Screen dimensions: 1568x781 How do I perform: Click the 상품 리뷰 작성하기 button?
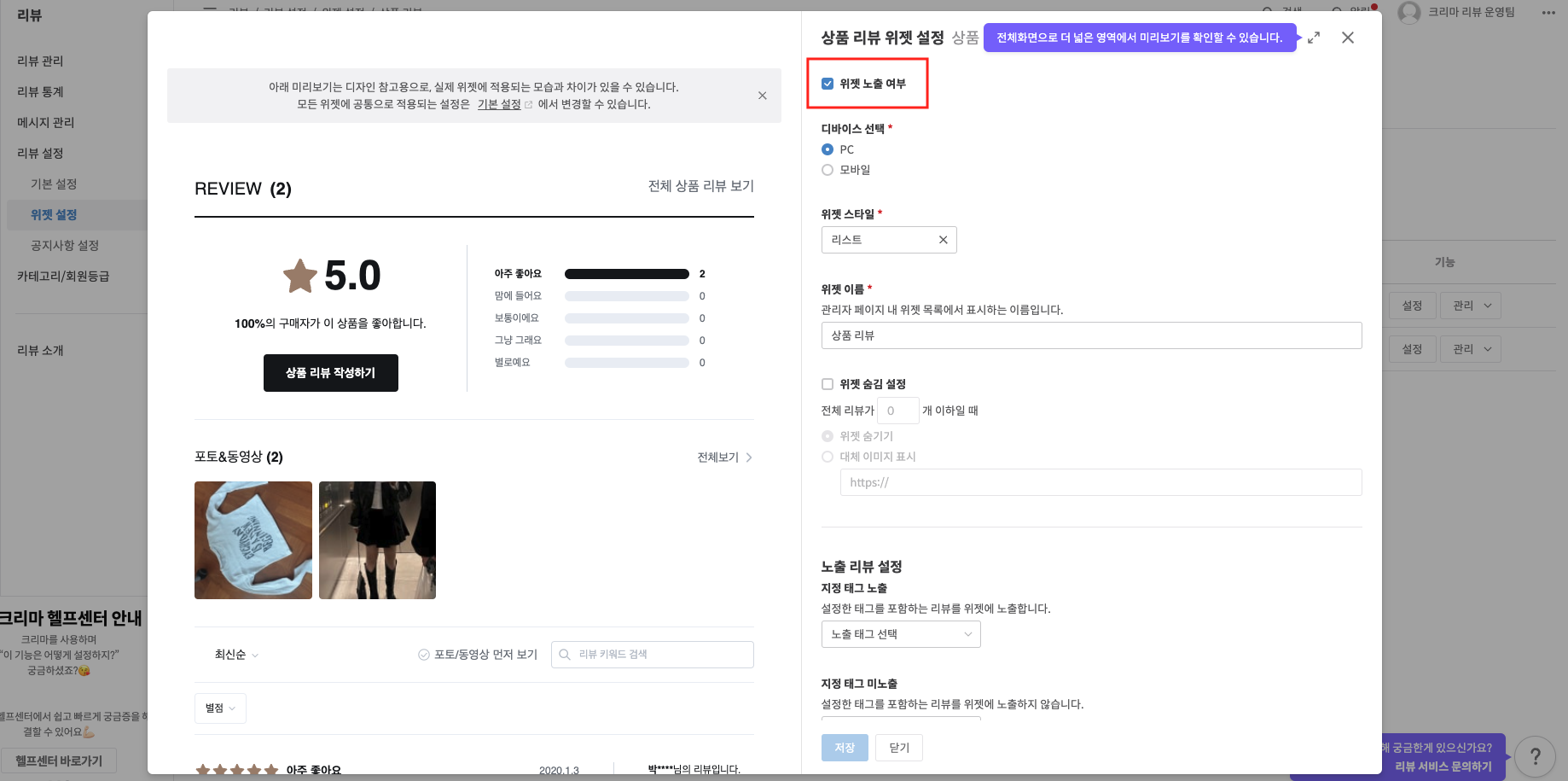click(330, 373)
